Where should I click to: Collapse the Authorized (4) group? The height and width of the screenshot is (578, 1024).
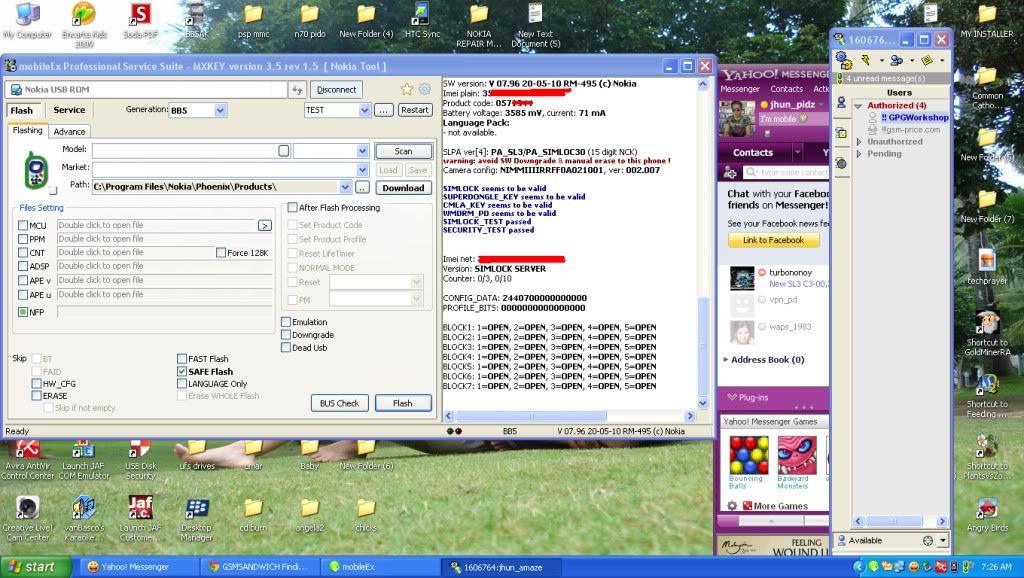[859, 106]
